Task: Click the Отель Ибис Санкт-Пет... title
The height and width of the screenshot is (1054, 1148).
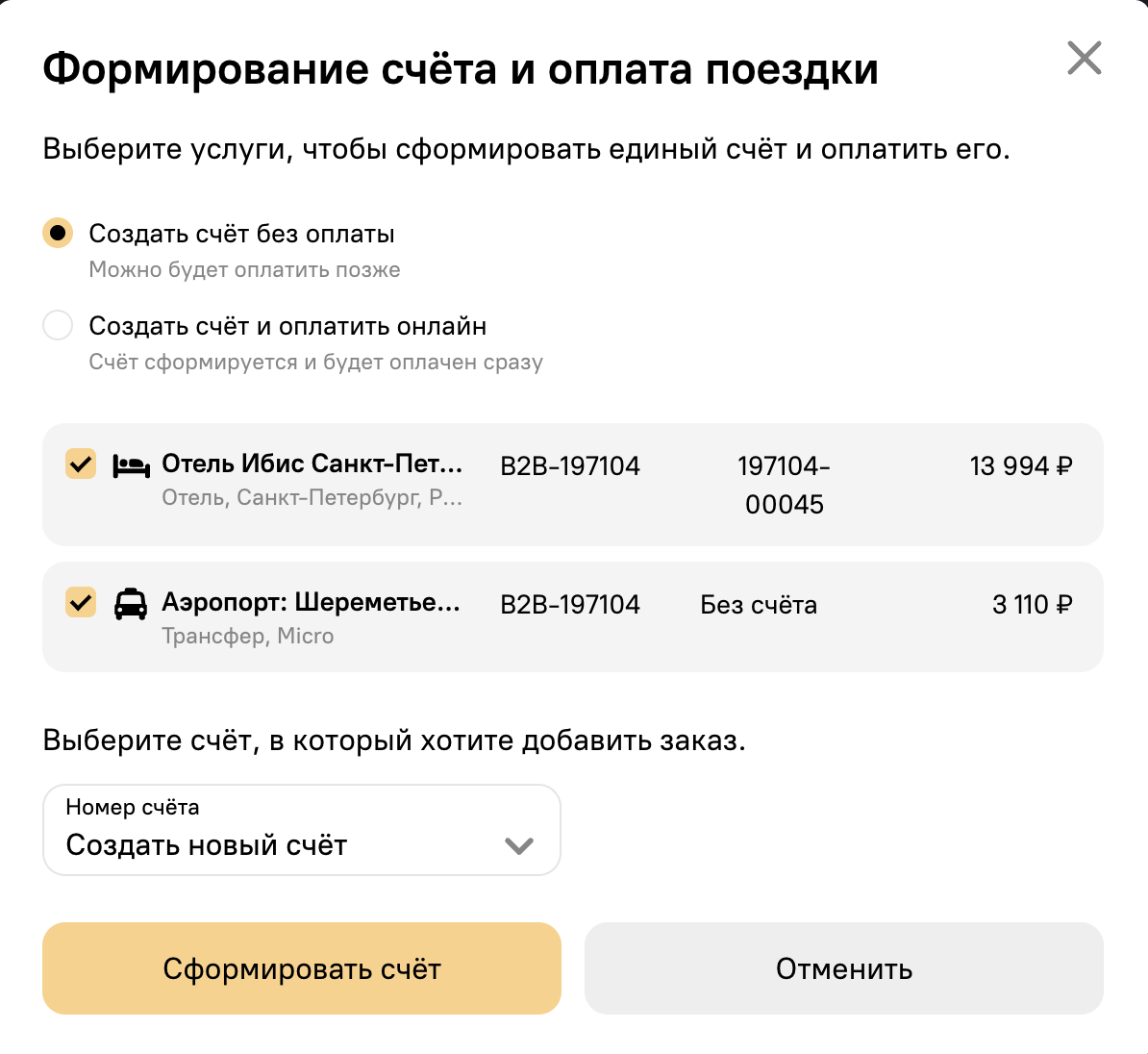Action: 312,463
